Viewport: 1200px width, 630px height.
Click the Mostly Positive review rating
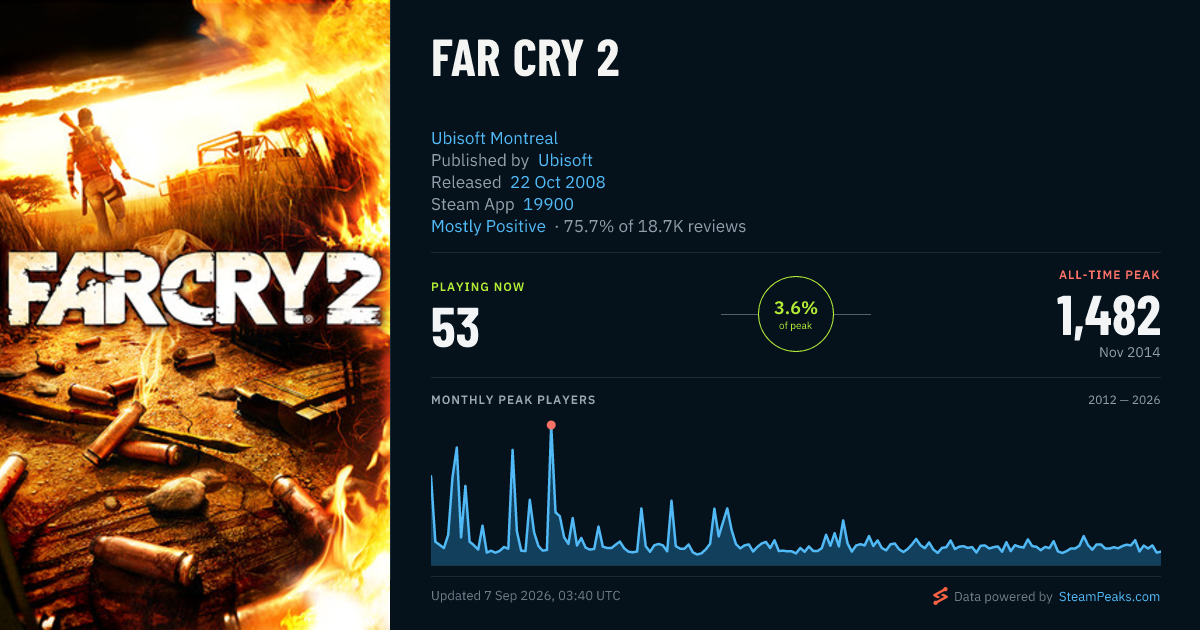488,226
